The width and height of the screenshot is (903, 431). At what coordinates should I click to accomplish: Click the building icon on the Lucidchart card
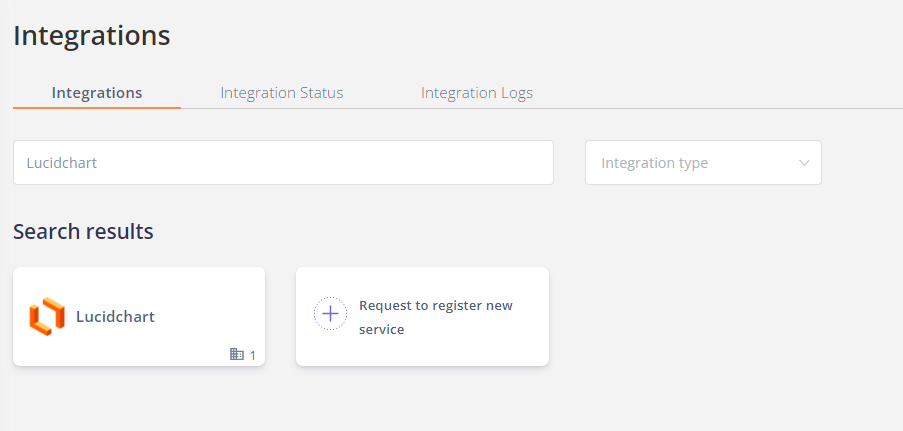tap(237, 354)
